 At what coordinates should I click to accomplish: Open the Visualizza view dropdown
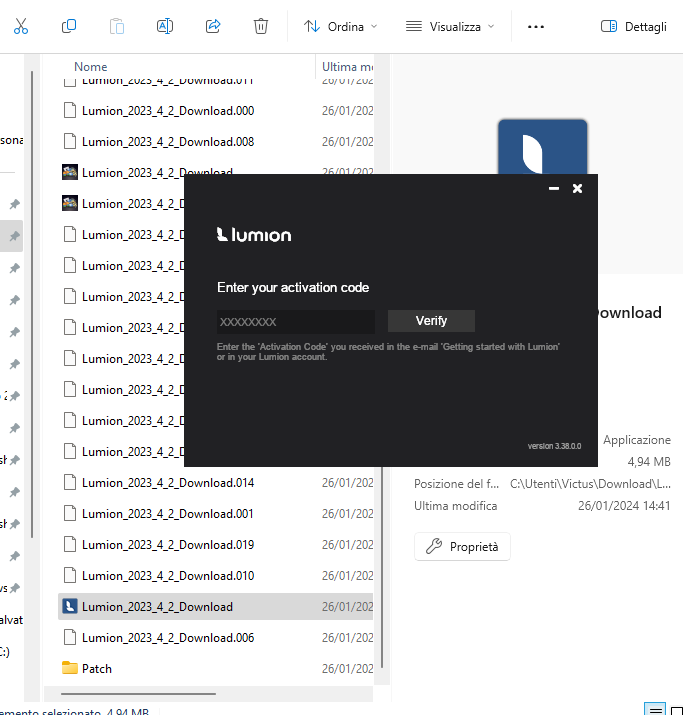point(450,26)
